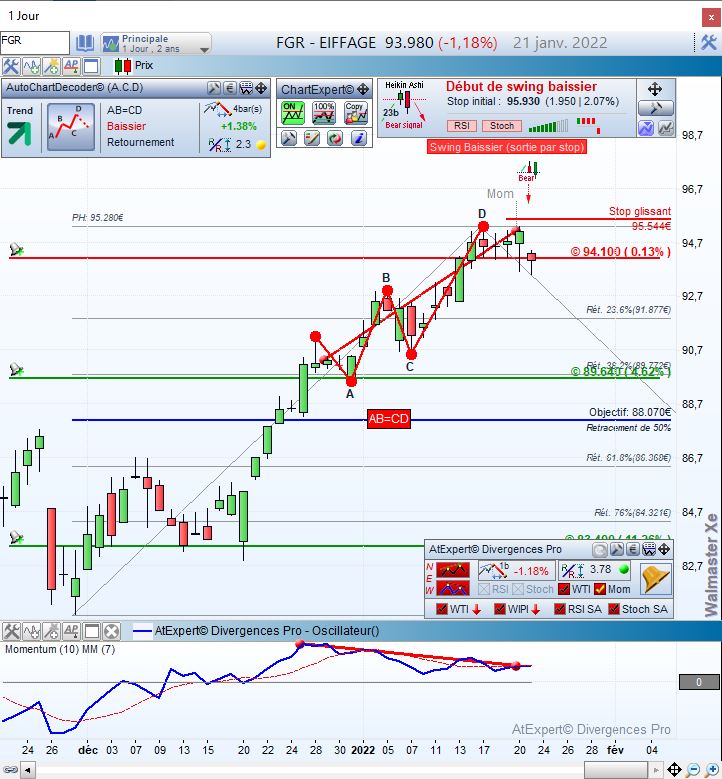This screenshot has height=779, width=722.
Task: Open the book icon next to the FGR field
Action: 85,43
